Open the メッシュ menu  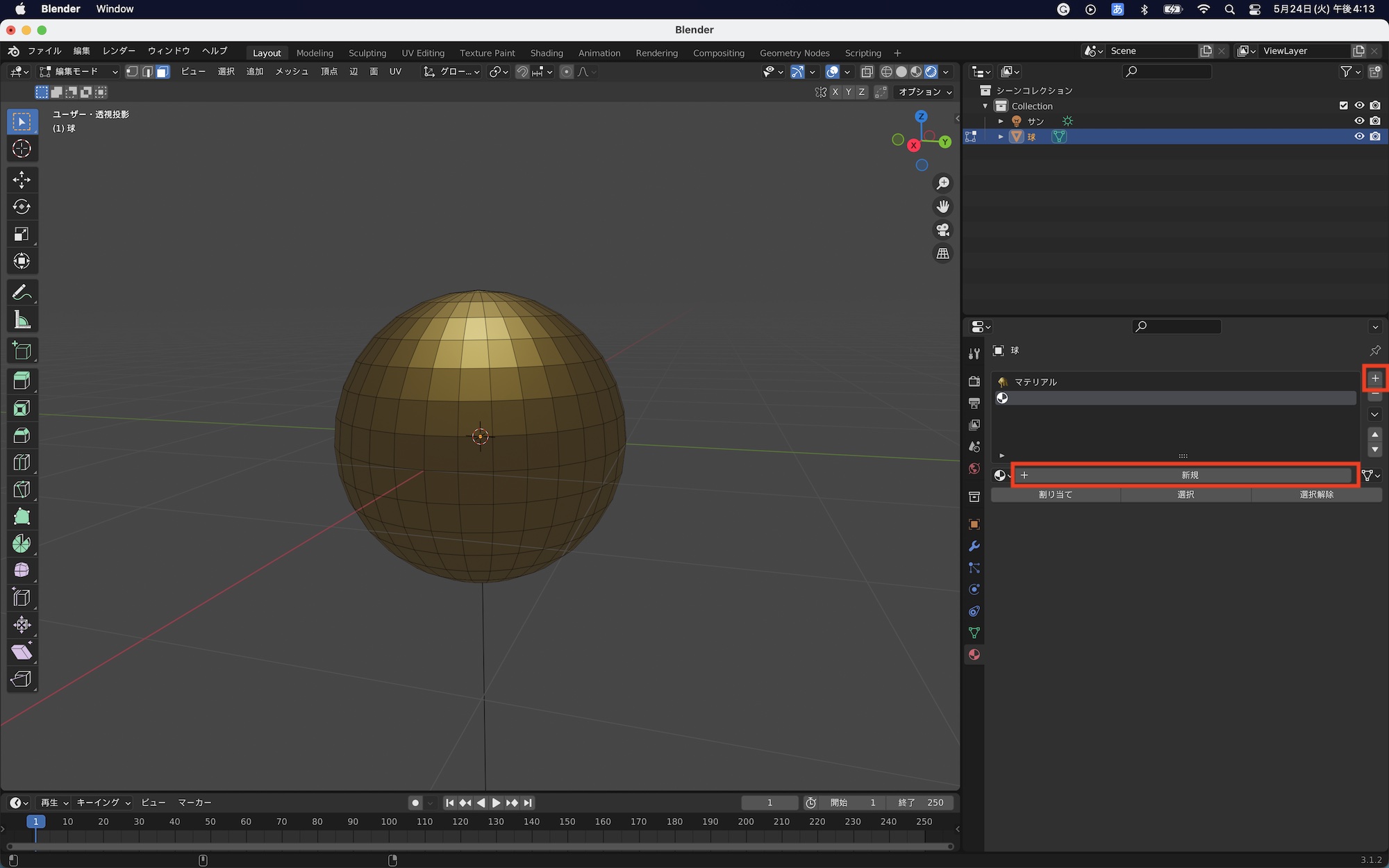pyautogui.click(x=291, y=72)
